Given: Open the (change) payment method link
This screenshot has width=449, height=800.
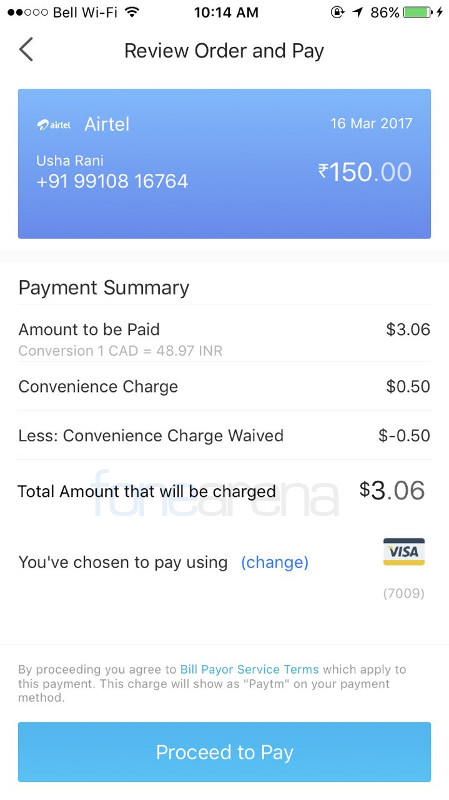Looking at the screenshot, I should pos(275,562).
